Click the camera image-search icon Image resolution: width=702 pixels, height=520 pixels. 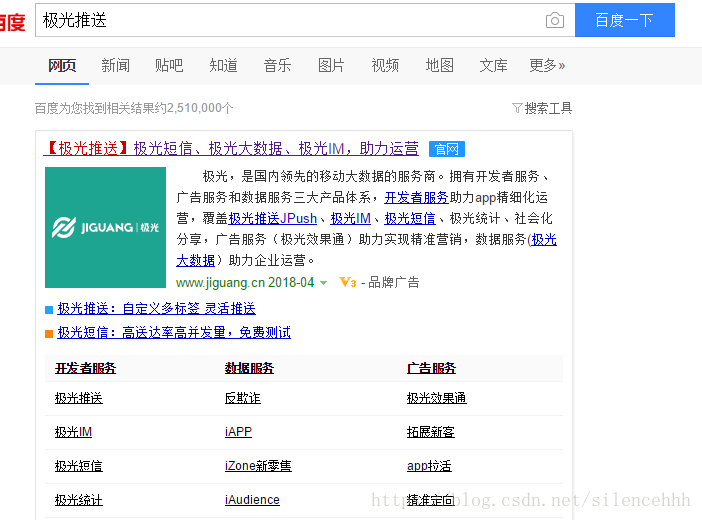555,20
